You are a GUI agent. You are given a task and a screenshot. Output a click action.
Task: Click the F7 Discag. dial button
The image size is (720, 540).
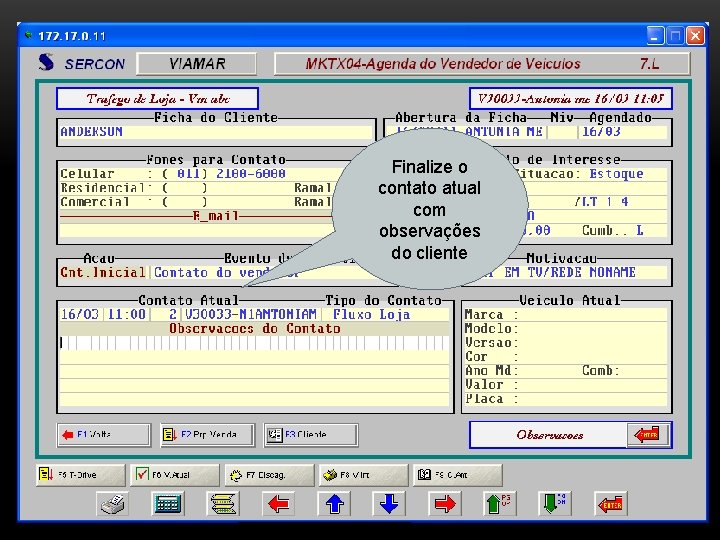(269, 475)
